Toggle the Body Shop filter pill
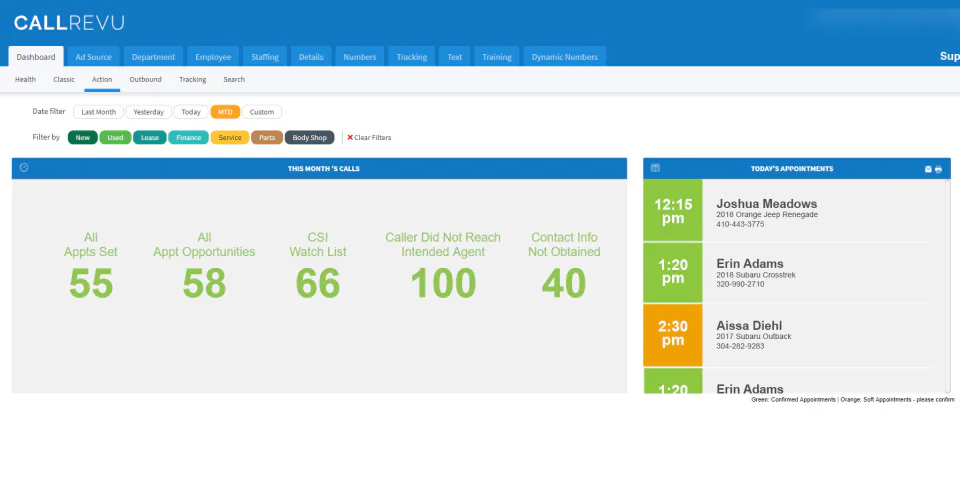The height and width of the screenshot is (486, 960). click(309, 138)
